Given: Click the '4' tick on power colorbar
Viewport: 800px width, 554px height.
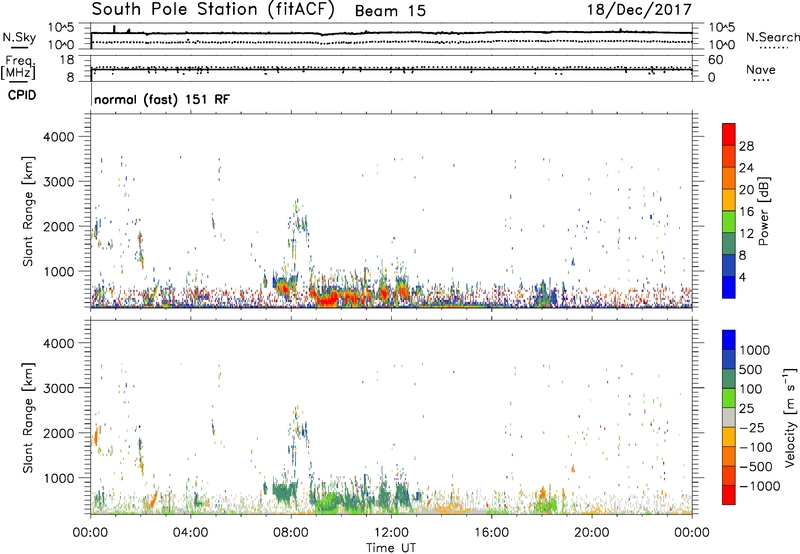Looking at the screenshot, I should click(742, 277).
